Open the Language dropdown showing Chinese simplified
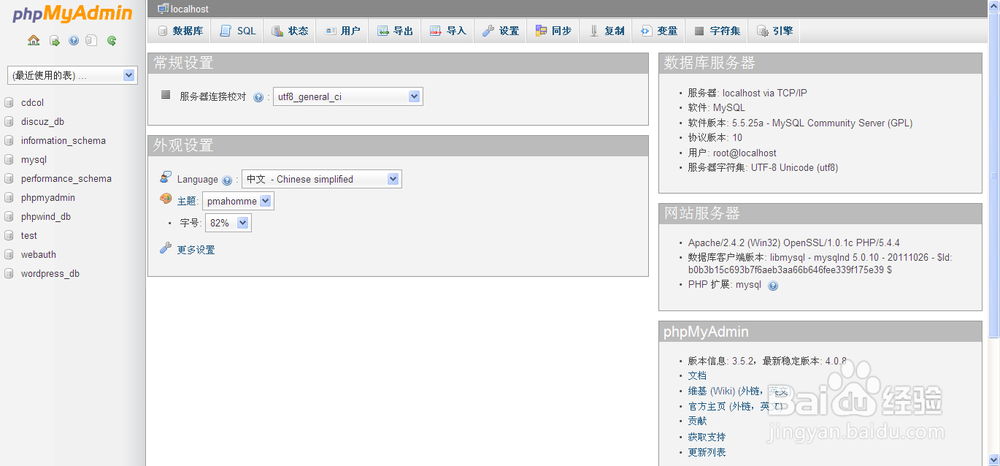1000x466 pixels. point(322,179)
